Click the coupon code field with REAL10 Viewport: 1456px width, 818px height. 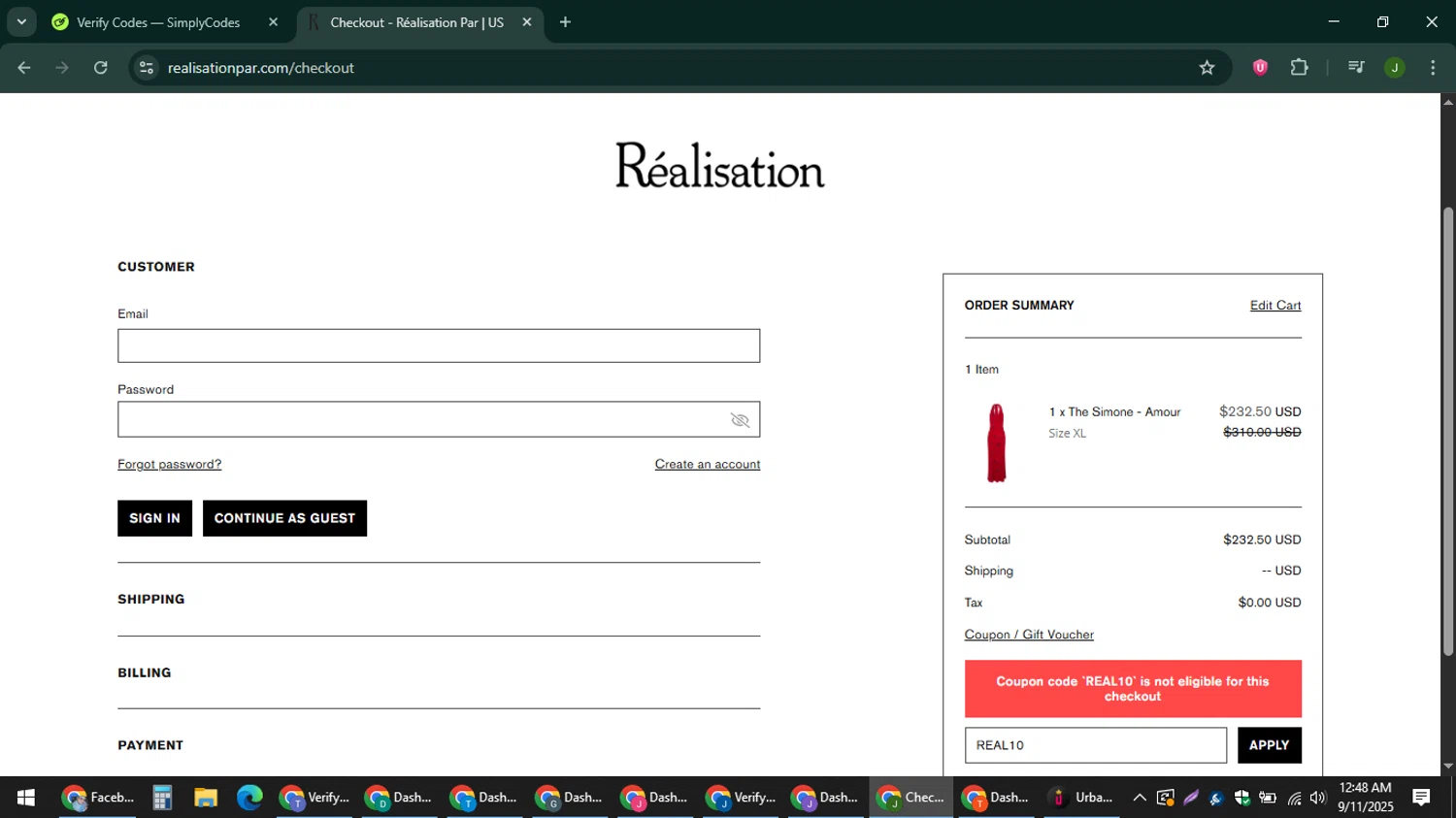[x=1096, y=745]
